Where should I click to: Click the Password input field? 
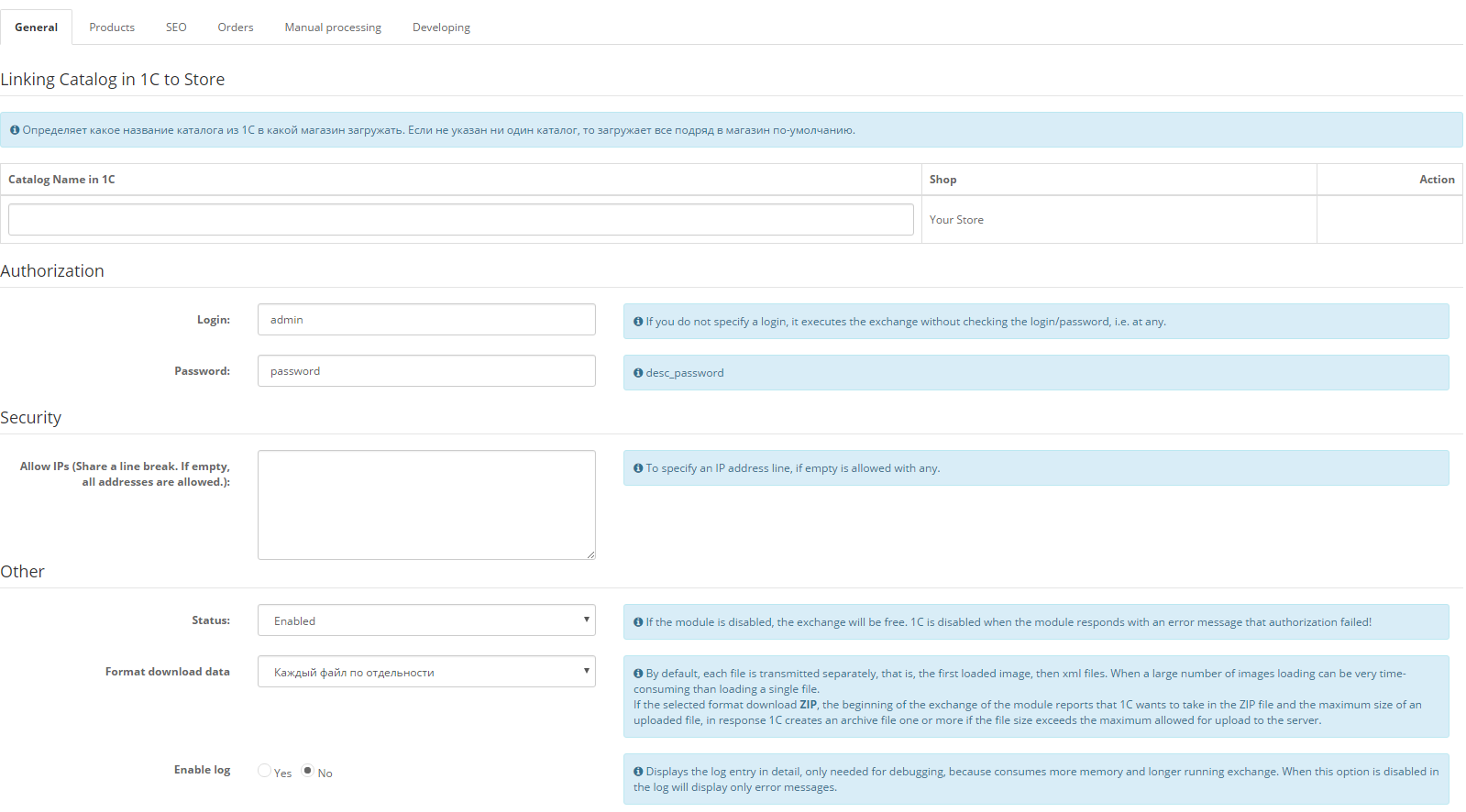coord(426,371)
